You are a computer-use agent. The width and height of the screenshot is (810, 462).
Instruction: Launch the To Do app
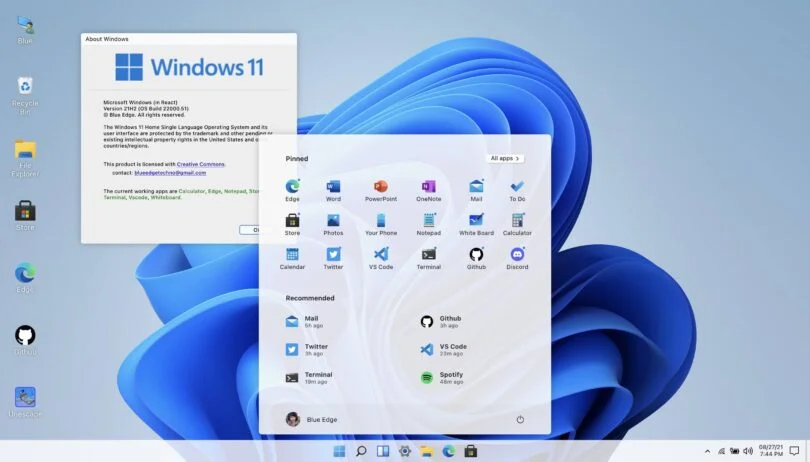tap(517, 190)
